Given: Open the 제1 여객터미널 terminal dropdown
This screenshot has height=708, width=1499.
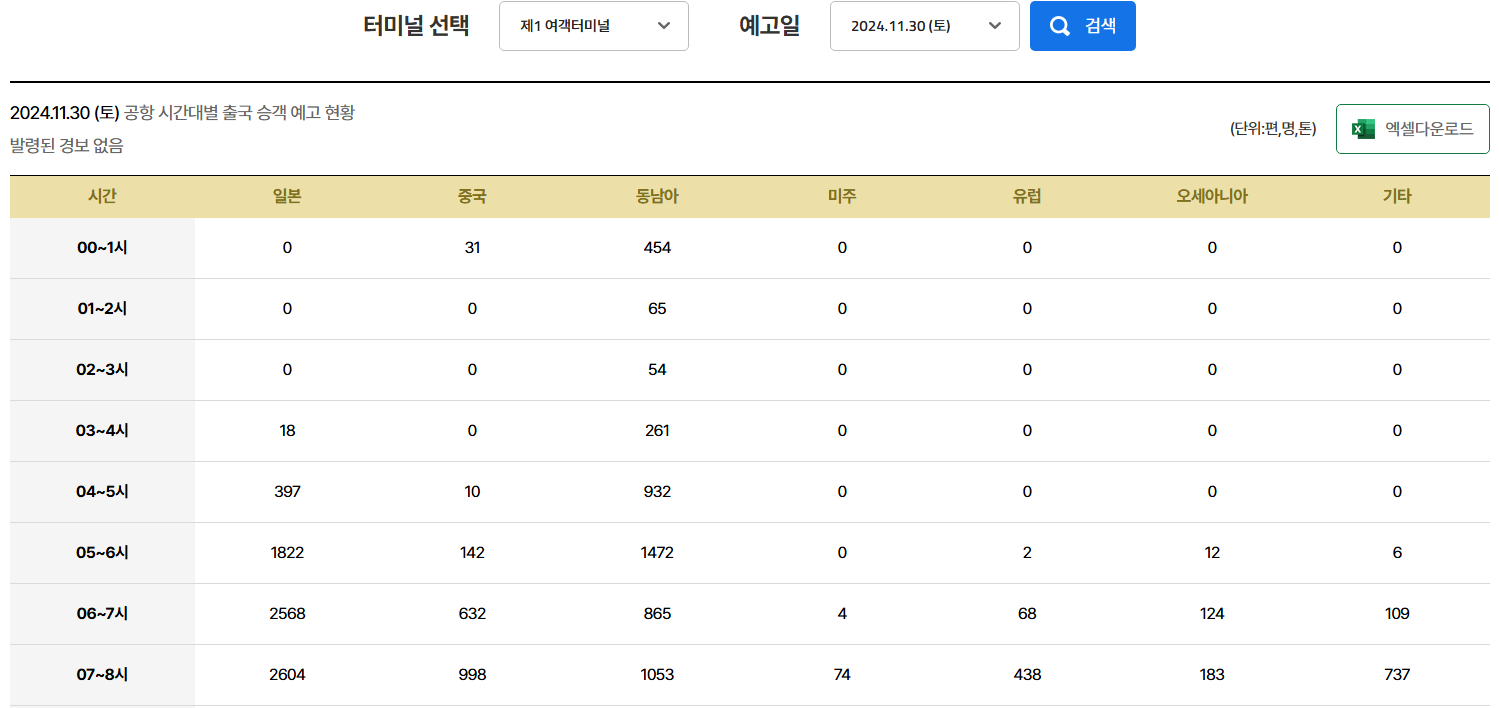Looking at the screenshot, I should (594, 26).
